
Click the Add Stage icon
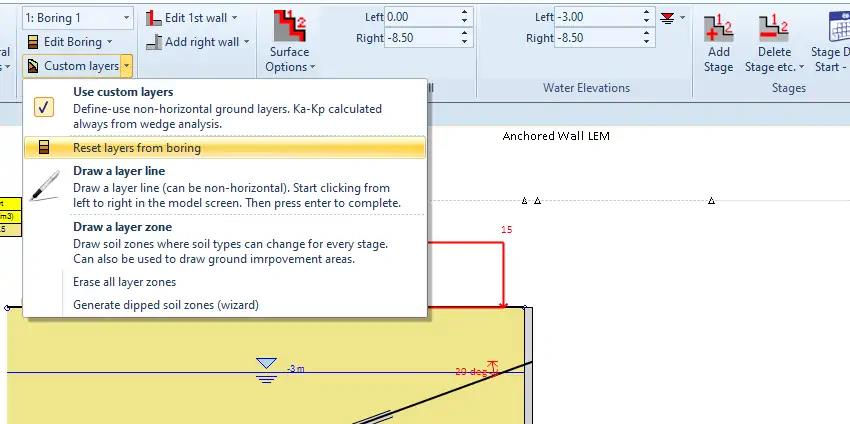[x=718, y=28]
